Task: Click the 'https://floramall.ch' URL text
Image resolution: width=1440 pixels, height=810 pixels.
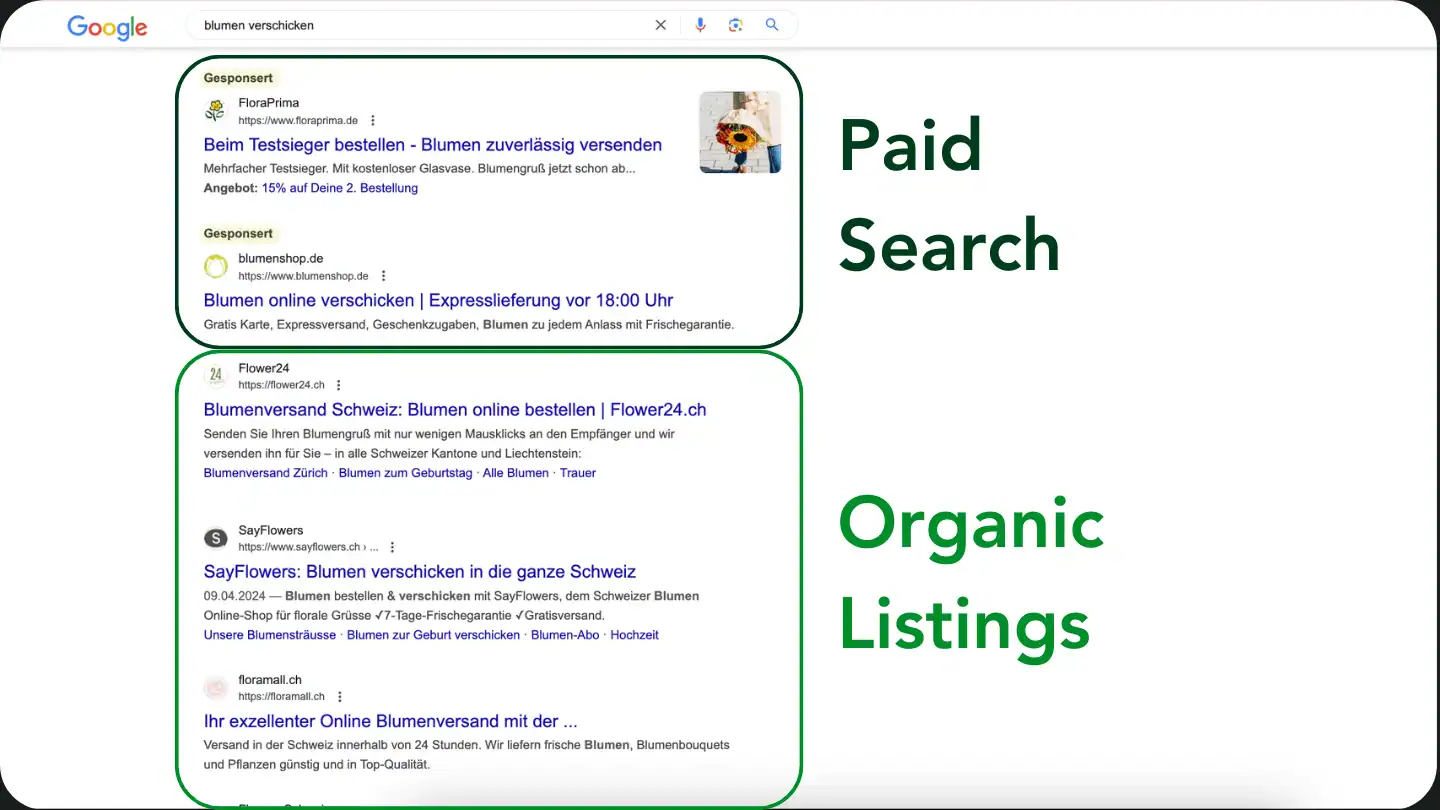Action: pos(281,697)
